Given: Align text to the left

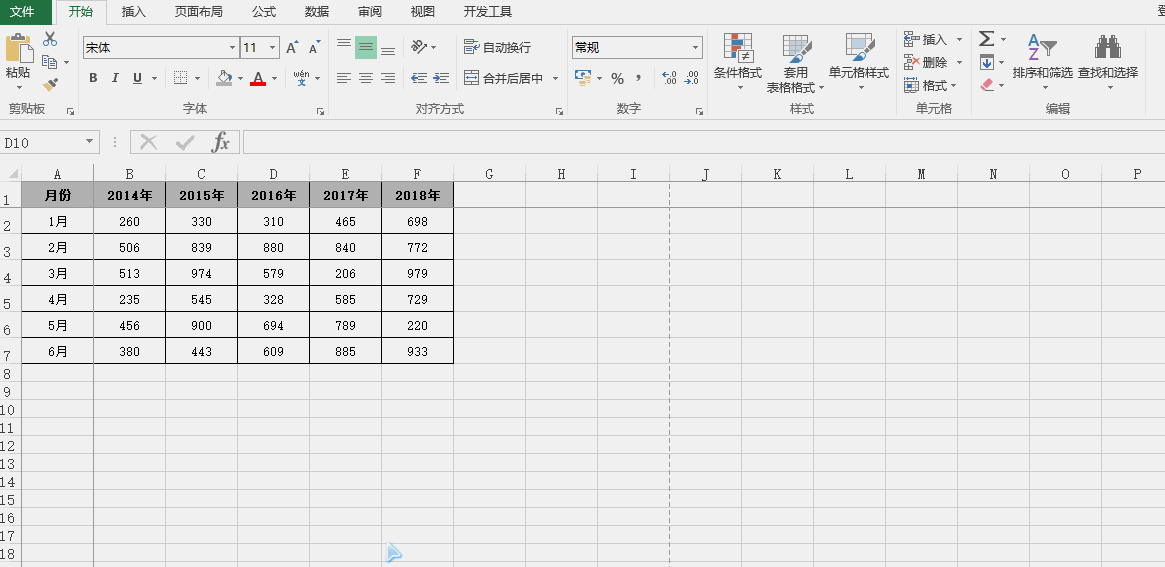Looking at the screenshot, I should click(x=343, y=78).
